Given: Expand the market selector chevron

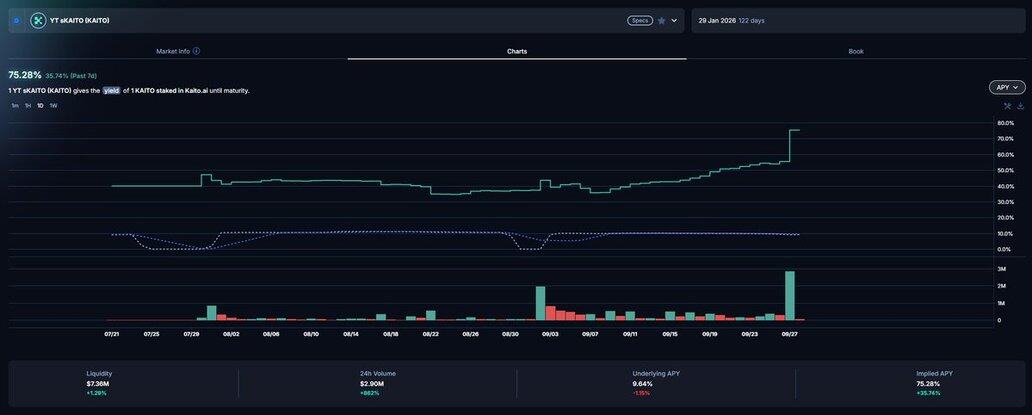Looking at the screenshot, I should 674,20.
